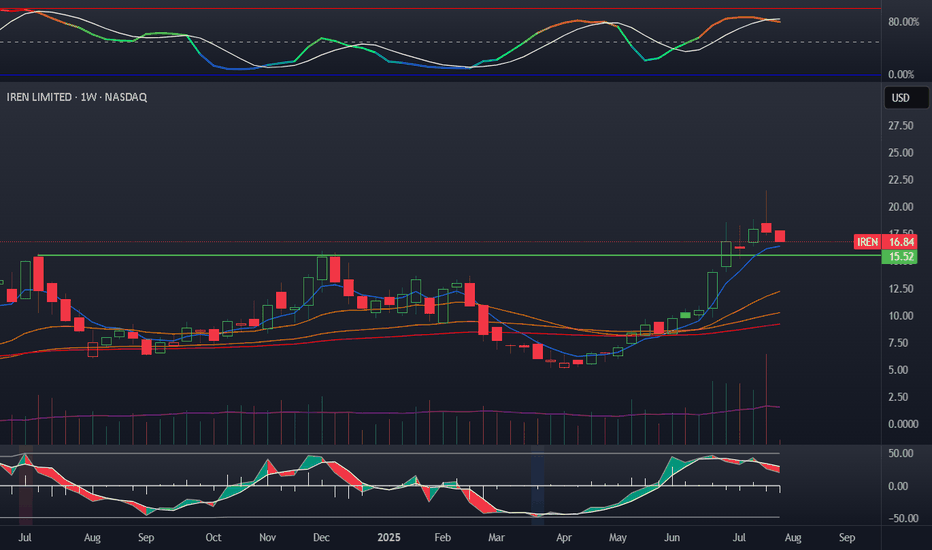The height and width of the screenshot is (550, 932).
Task: Click the -50.00 lower indicator scale label
Action: coord(903,518)
